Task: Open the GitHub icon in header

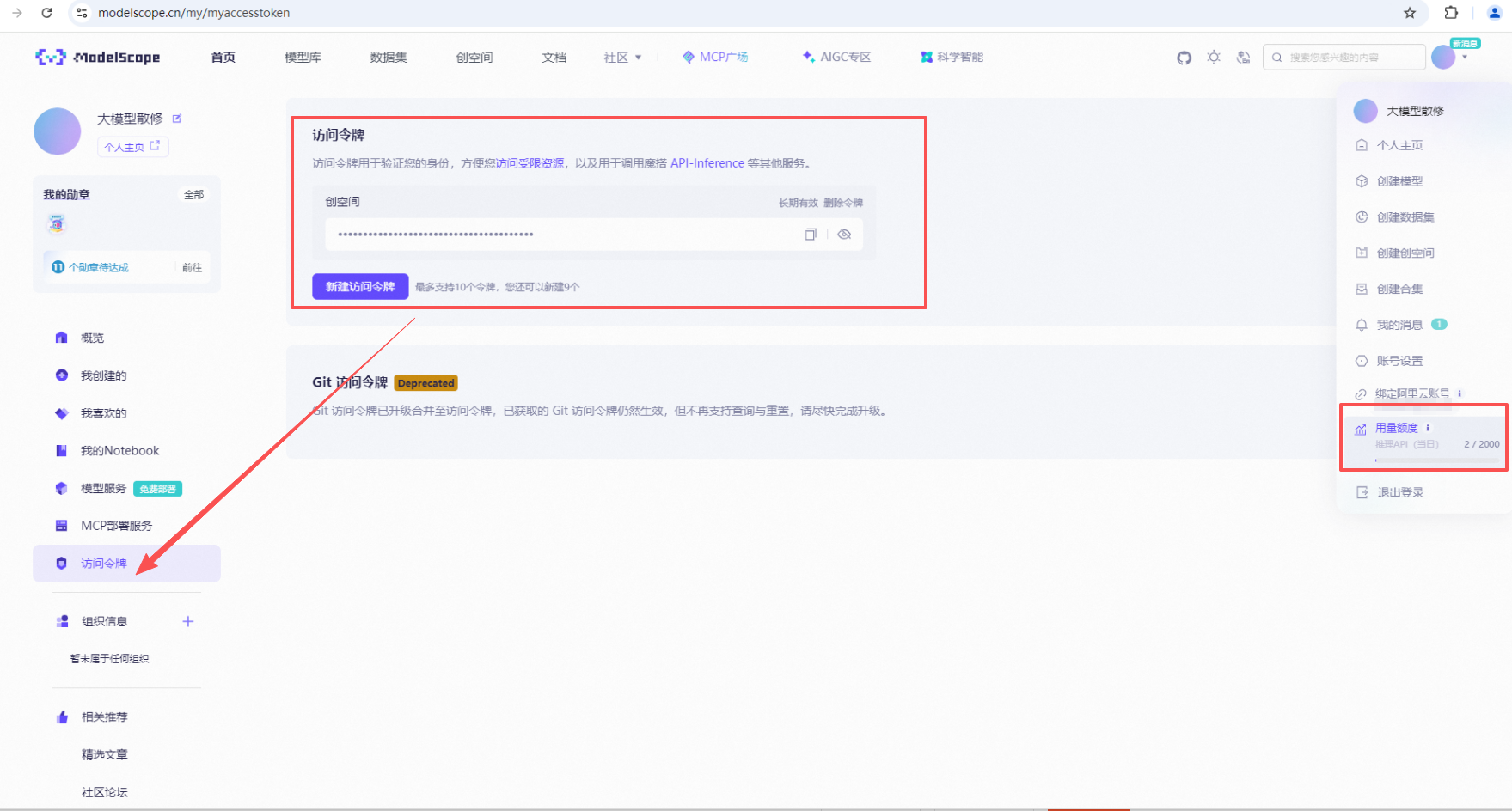Action: coord(1184,58)
